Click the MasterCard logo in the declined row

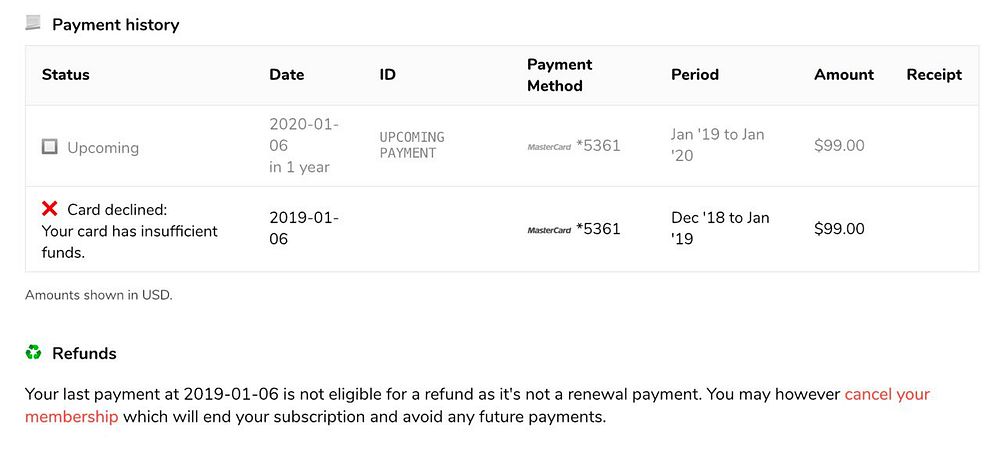point(549,229)
